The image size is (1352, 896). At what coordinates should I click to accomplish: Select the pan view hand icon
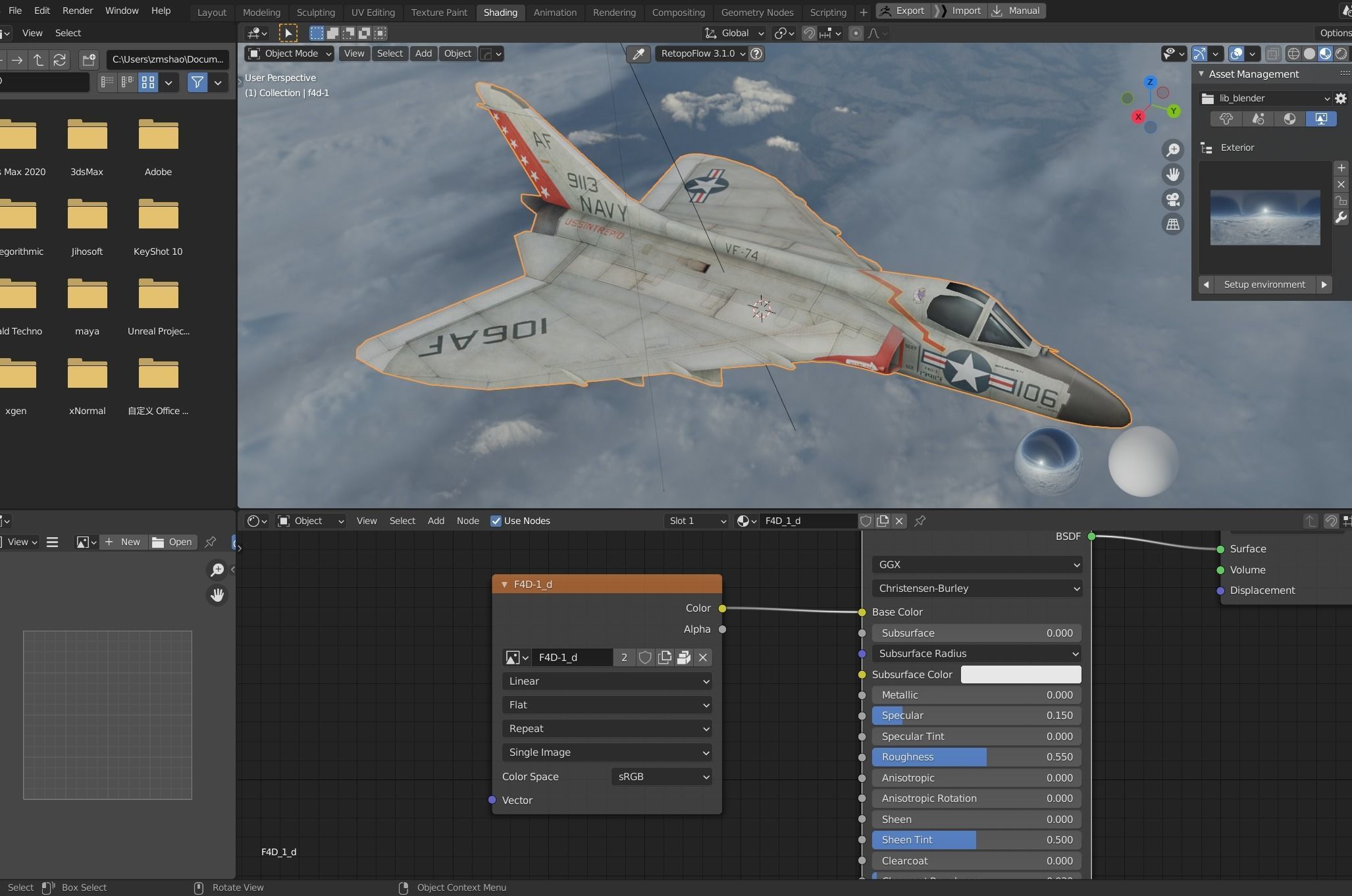pyautogui.click(x=1172, y=174)
